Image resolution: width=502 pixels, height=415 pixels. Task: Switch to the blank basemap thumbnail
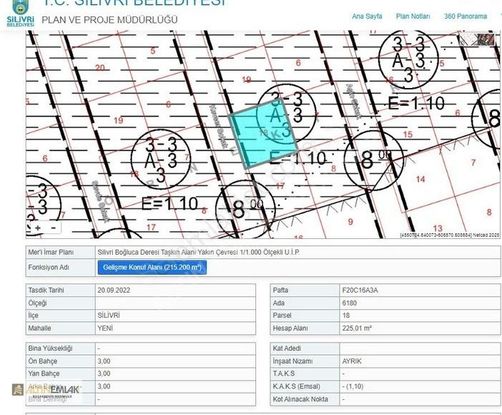click(468, 39)
